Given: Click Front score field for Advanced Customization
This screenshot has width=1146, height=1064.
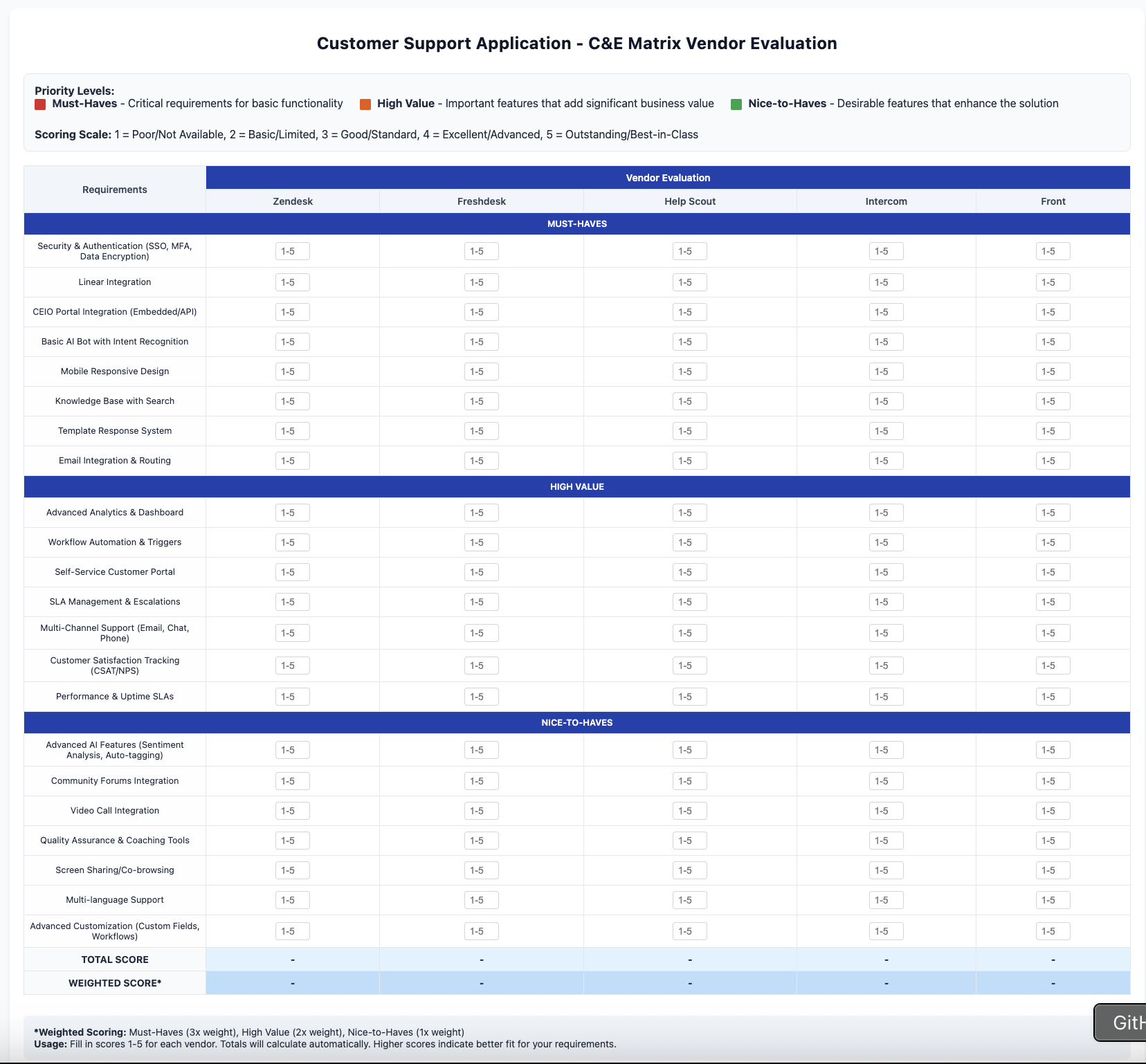Looking at the screenshot, I should [1053, 931].
